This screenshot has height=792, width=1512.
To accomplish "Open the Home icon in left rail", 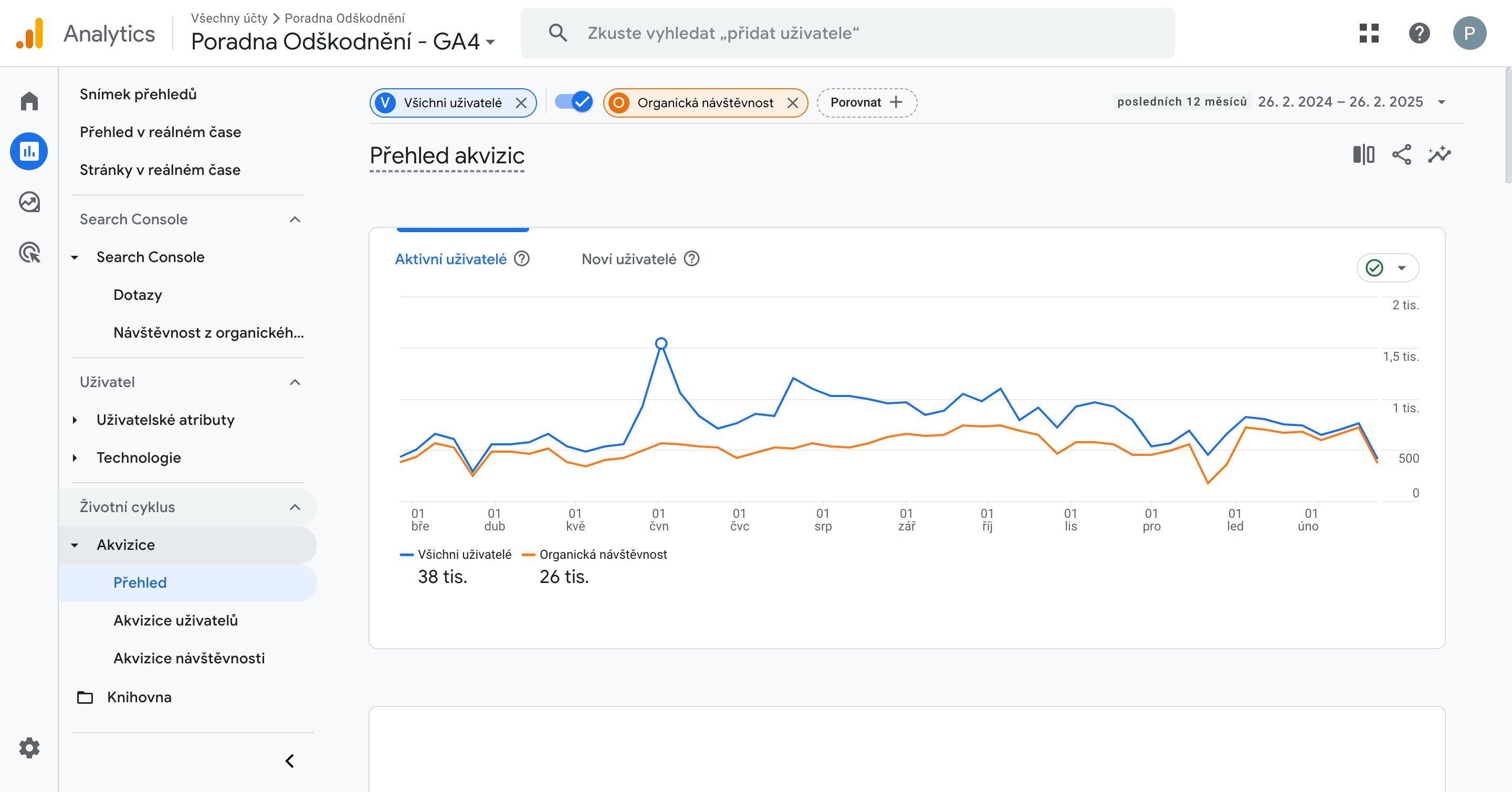I will point(29,101).
